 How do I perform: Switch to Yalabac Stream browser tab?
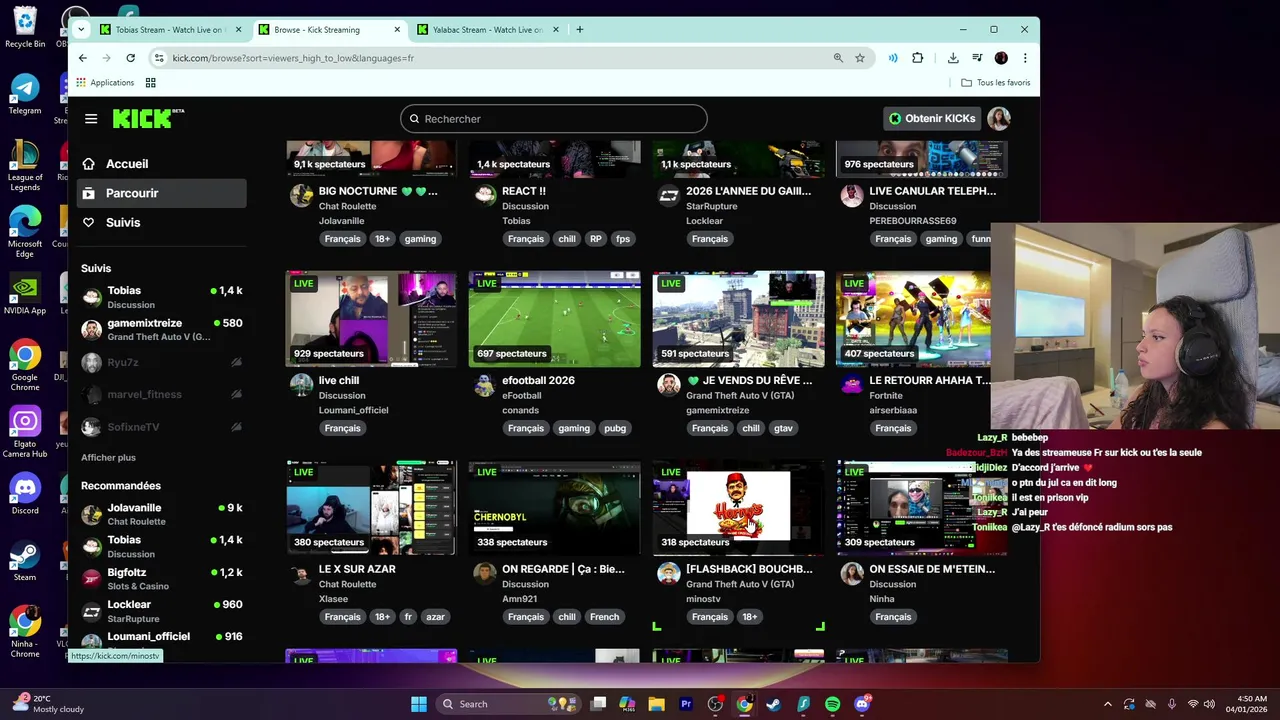coord(487,30)
